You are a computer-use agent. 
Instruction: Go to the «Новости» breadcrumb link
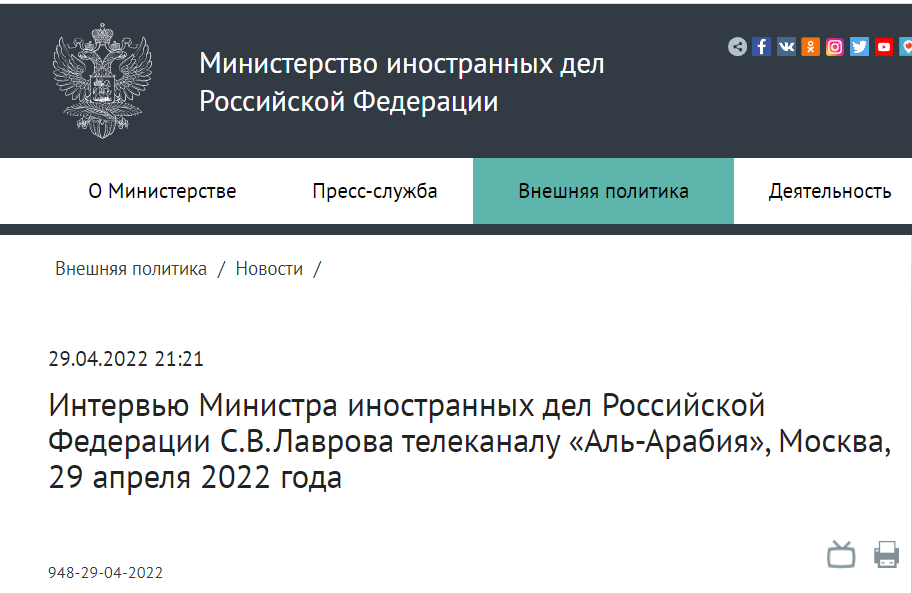coord(269,269)
